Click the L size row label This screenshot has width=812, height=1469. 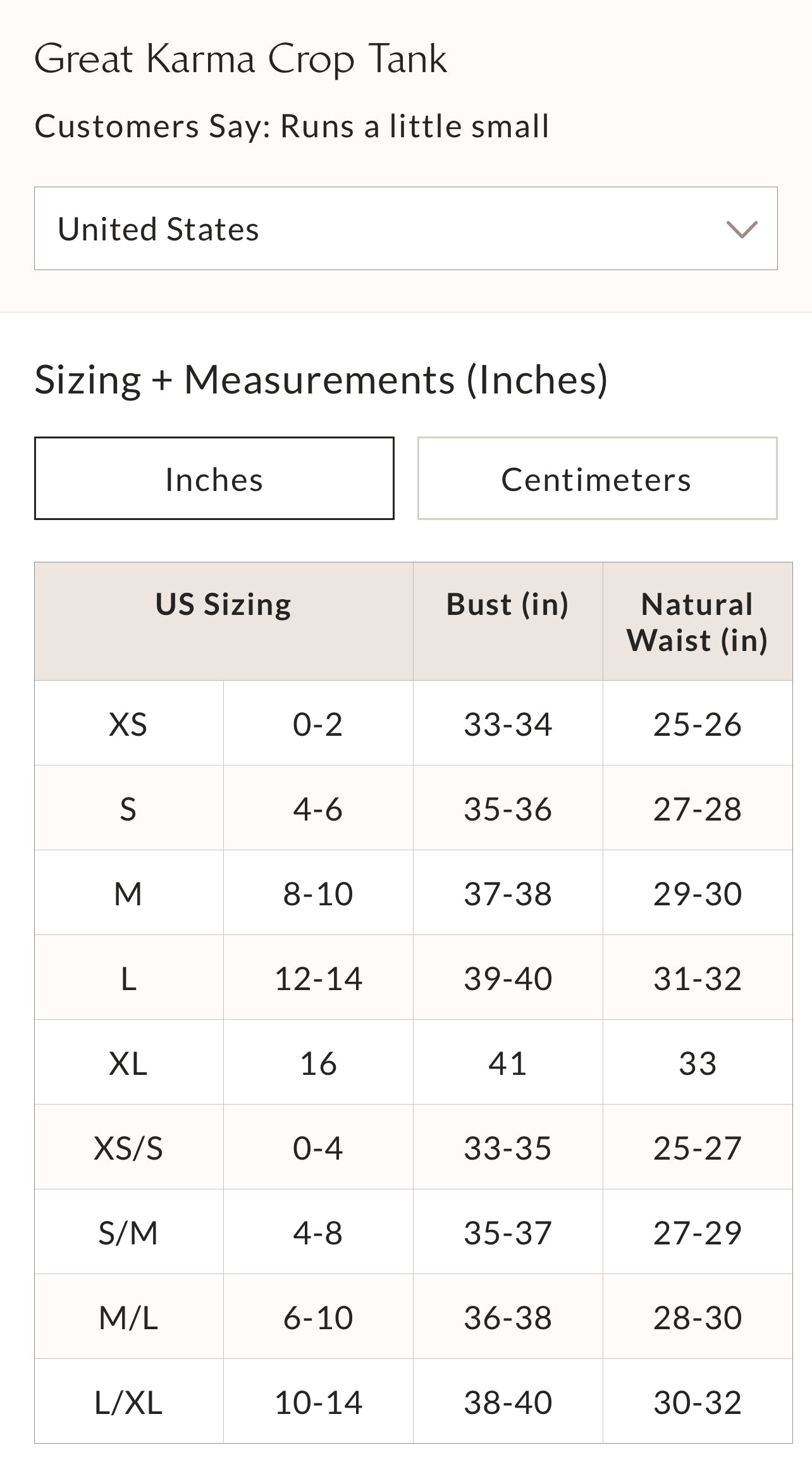[x=128, y=978]
